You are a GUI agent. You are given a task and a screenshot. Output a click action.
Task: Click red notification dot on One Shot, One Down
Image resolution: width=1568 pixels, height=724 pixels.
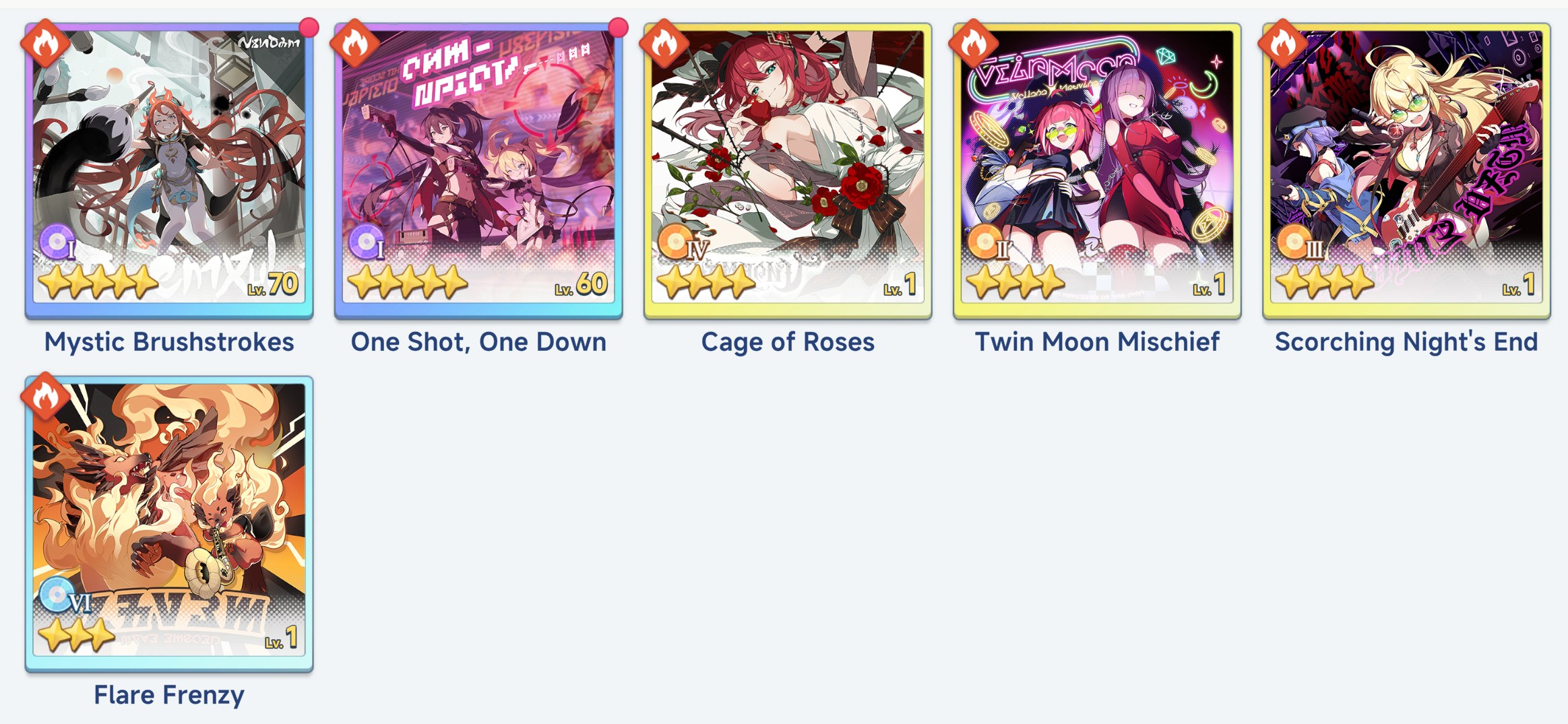point(618,27)
